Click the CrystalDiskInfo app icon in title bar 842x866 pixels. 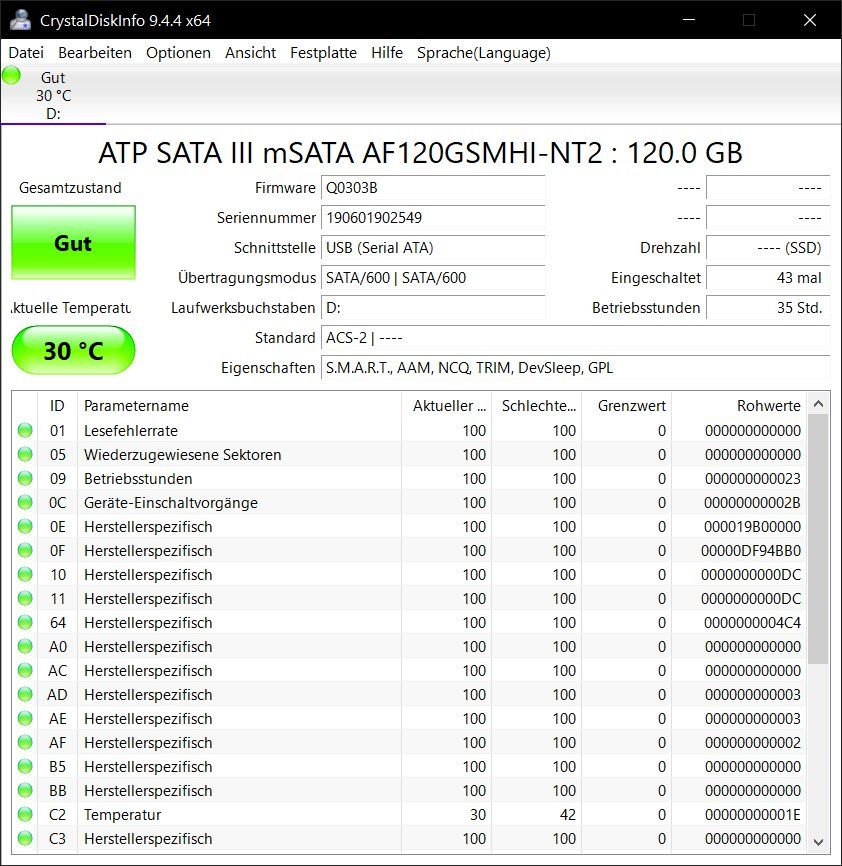20,20
